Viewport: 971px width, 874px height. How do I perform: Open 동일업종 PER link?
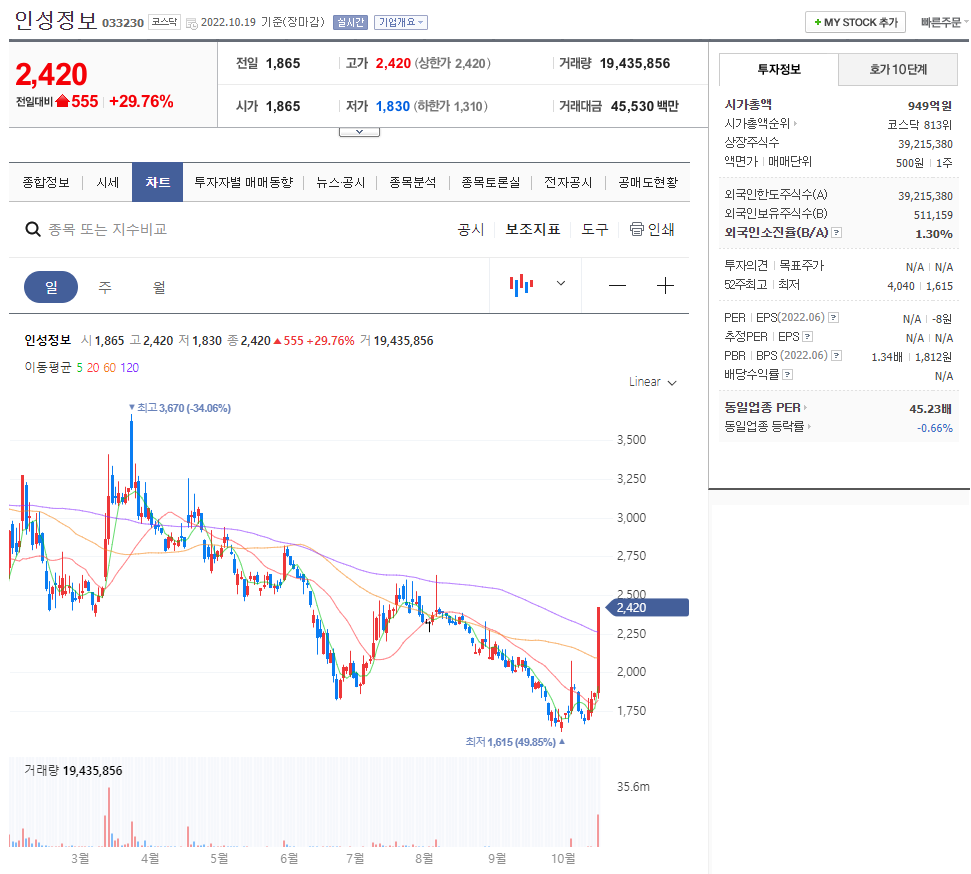pos(765,408)
